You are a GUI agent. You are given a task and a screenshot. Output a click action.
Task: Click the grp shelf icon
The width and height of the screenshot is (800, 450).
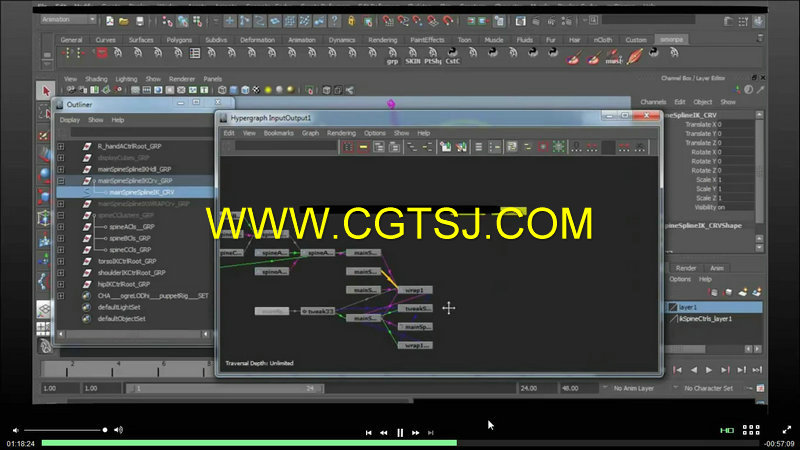pyautogui.click(x=392, y=56)
